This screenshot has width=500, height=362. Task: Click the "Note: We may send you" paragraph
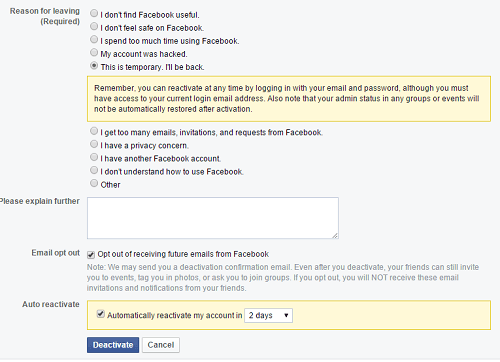click(x=283, y=278)
